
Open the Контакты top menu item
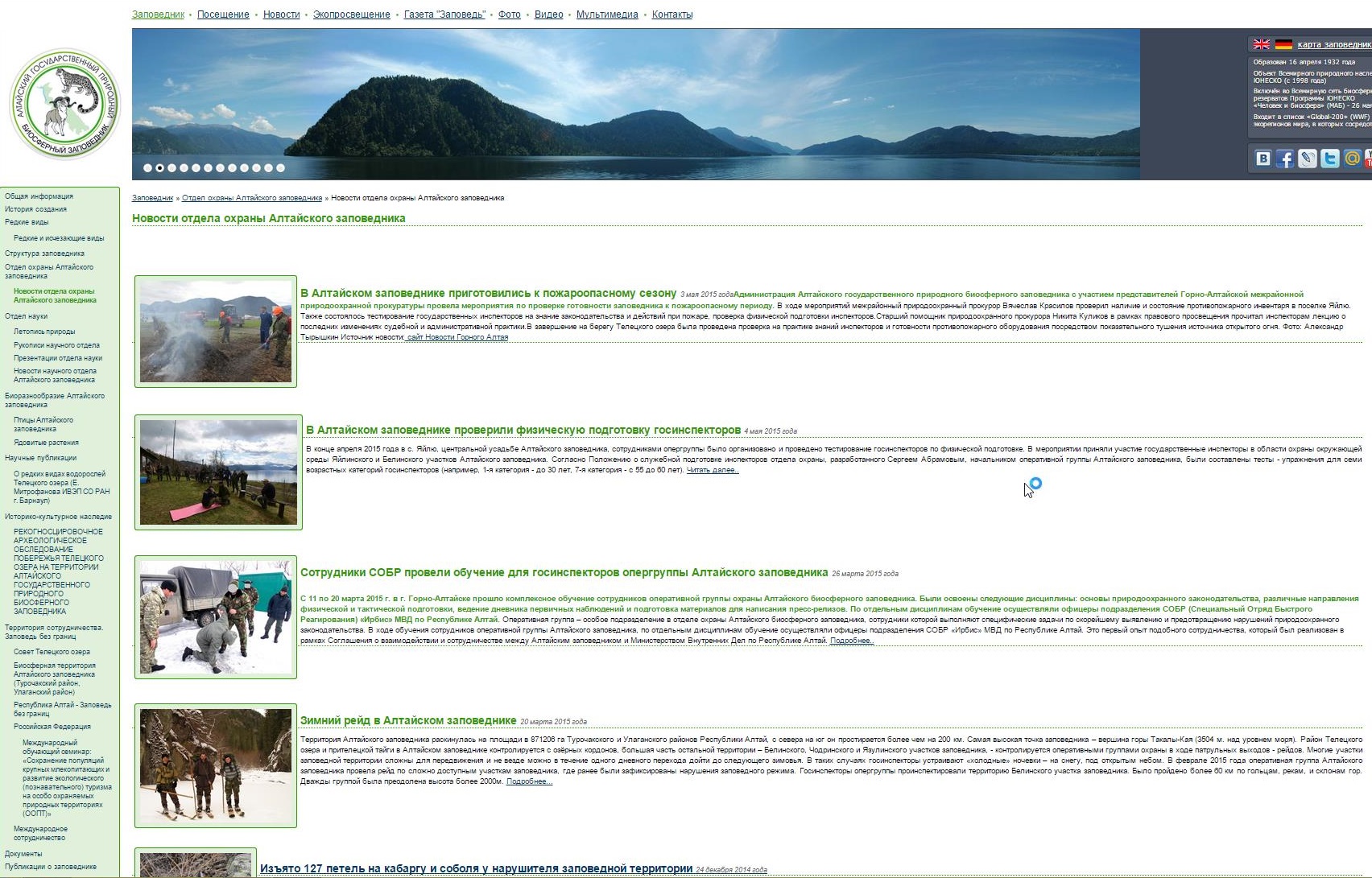[672, 14]
